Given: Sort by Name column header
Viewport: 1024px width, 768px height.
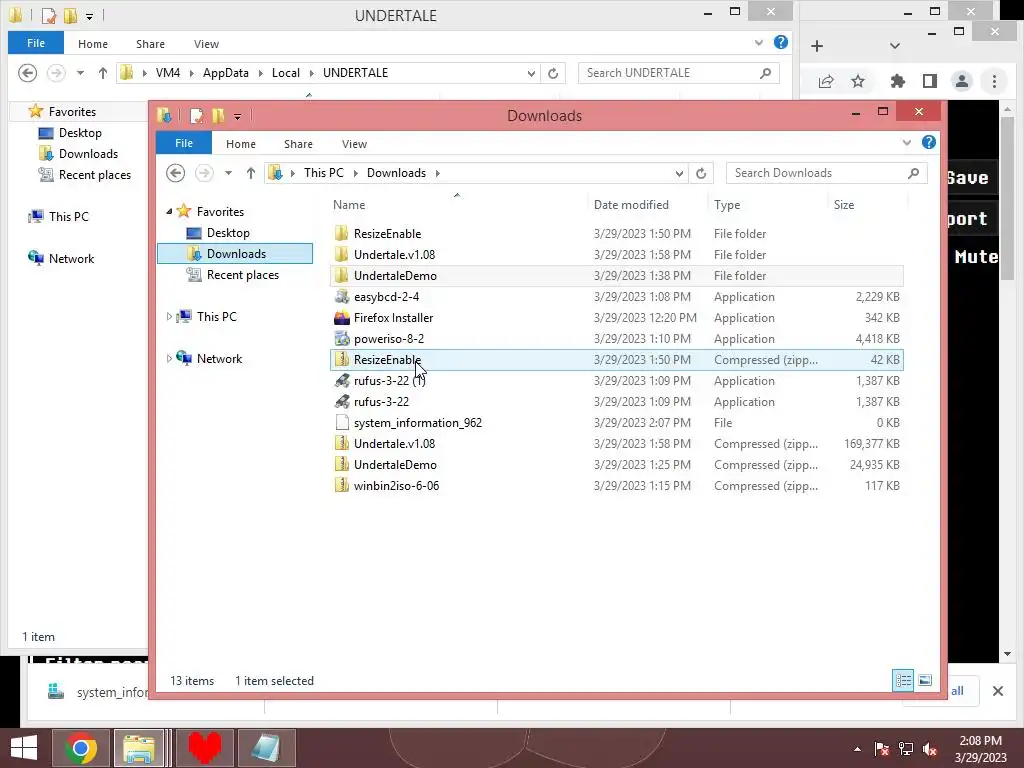Looking at the screenshot, I should tap(349, 204).
